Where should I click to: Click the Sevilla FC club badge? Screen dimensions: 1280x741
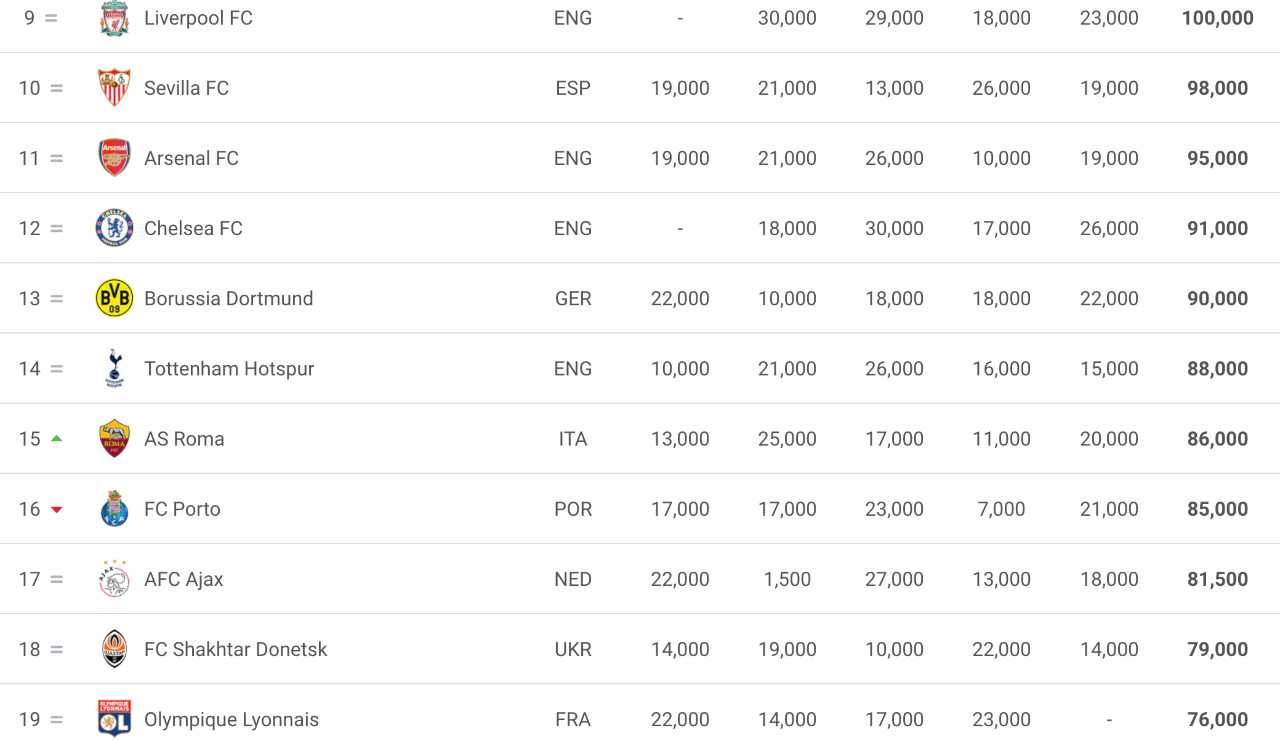coord(114,88)
